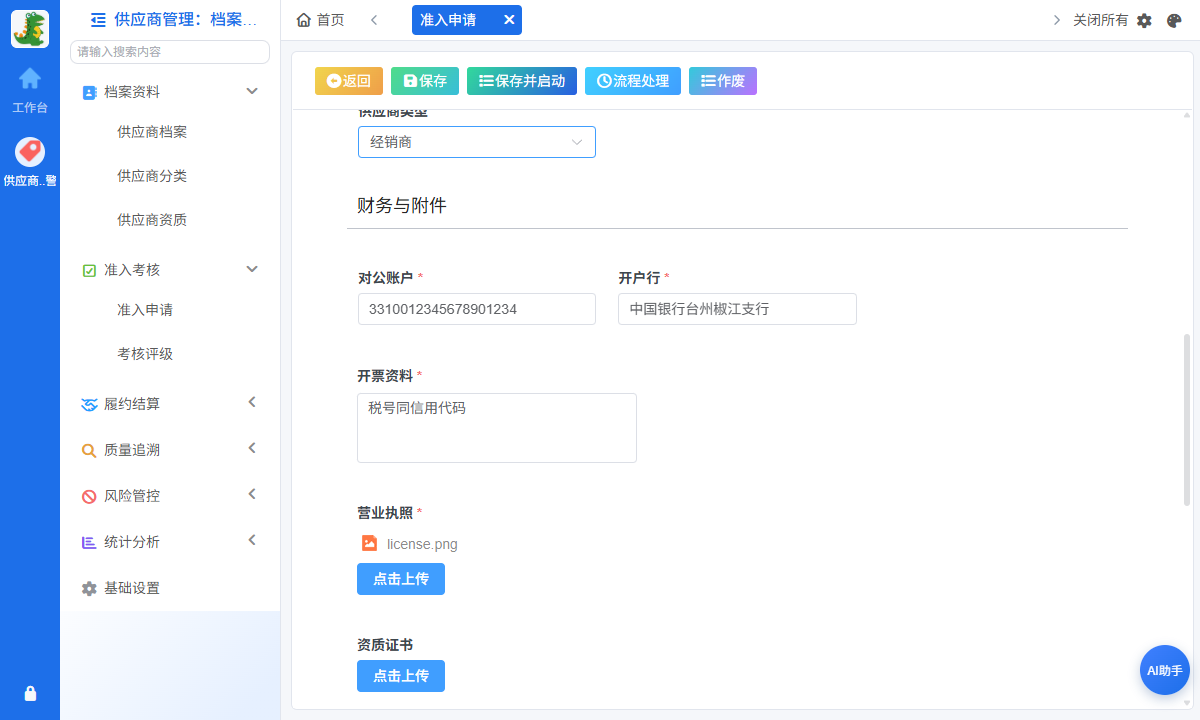This screenshot has width=1200, height=720.
Task: Open the AI助手 floating button
Action: pyautogui.click(x=1165, y=670)
